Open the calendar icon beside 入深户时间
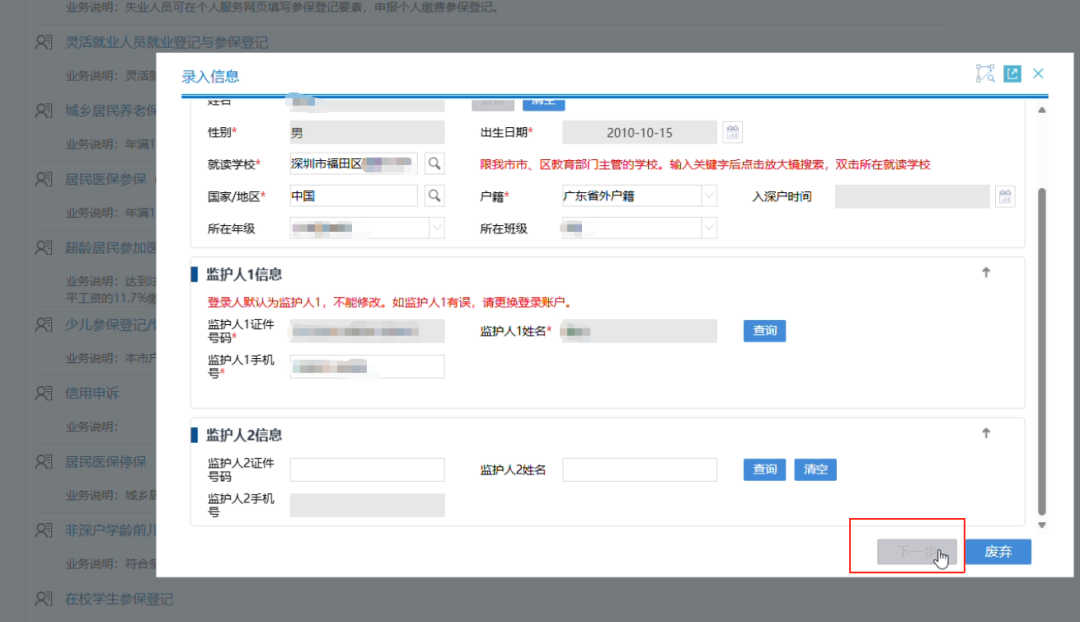Screen dimensions: 1080x622 (1005, 196)
